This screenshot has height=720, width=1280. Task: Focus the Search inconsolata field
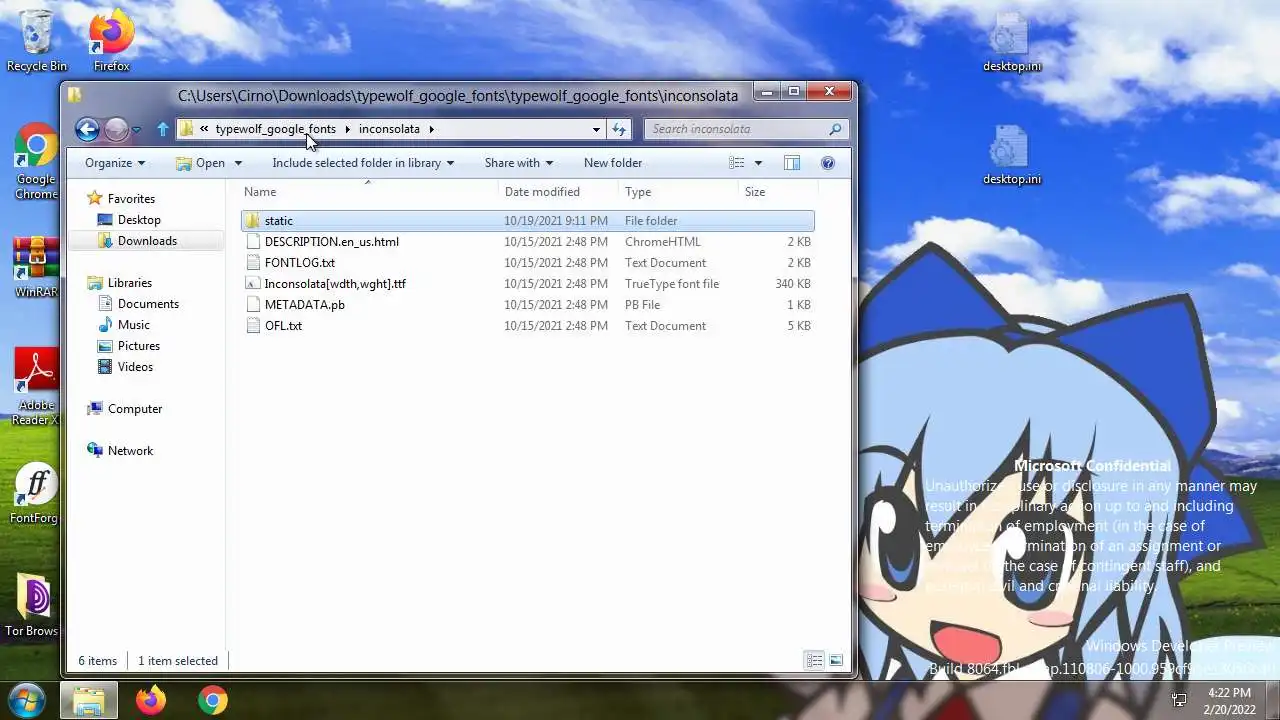pos(746,129)
